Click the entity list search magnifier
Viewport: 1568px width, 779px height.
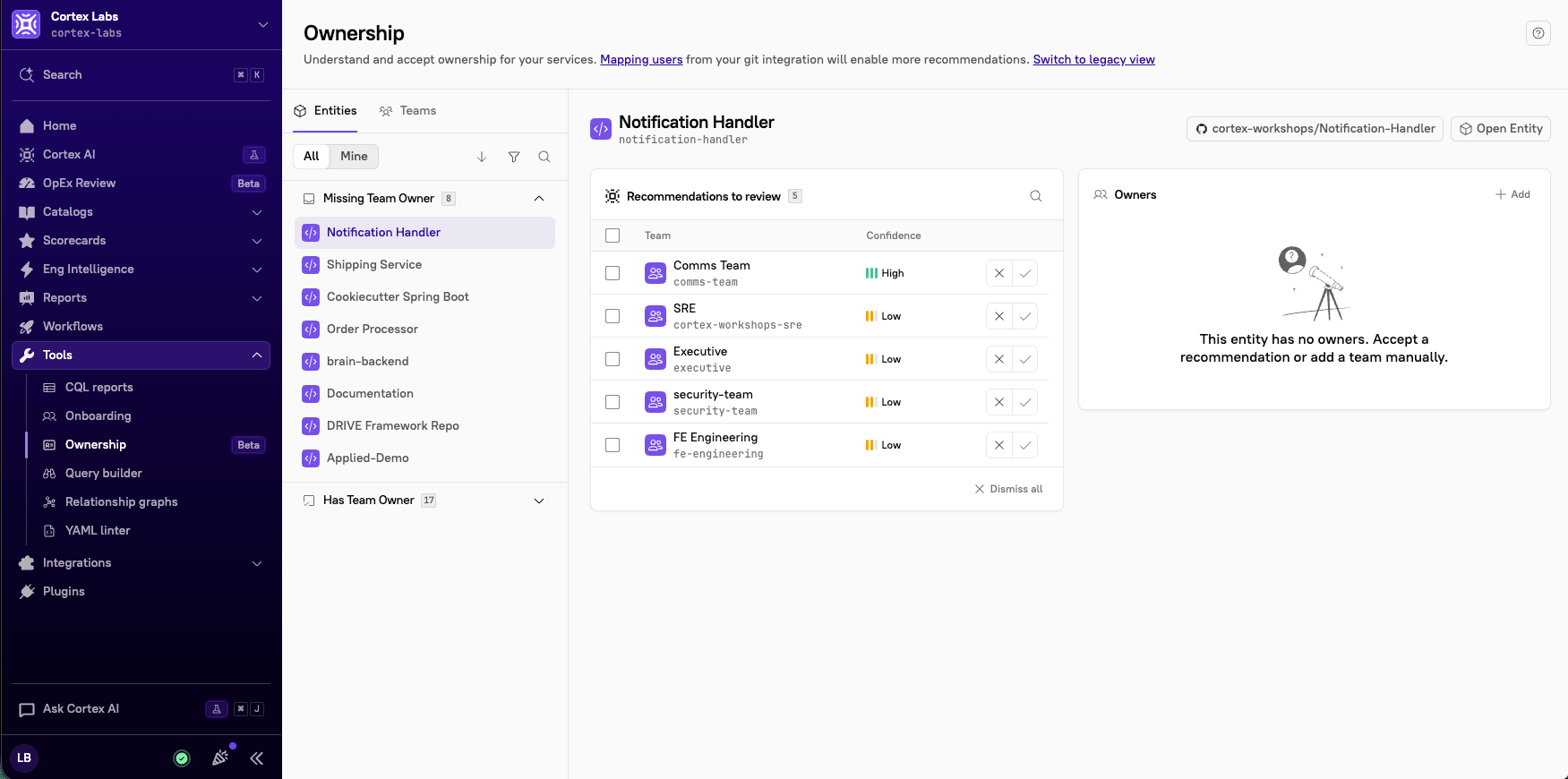(544, 157)
